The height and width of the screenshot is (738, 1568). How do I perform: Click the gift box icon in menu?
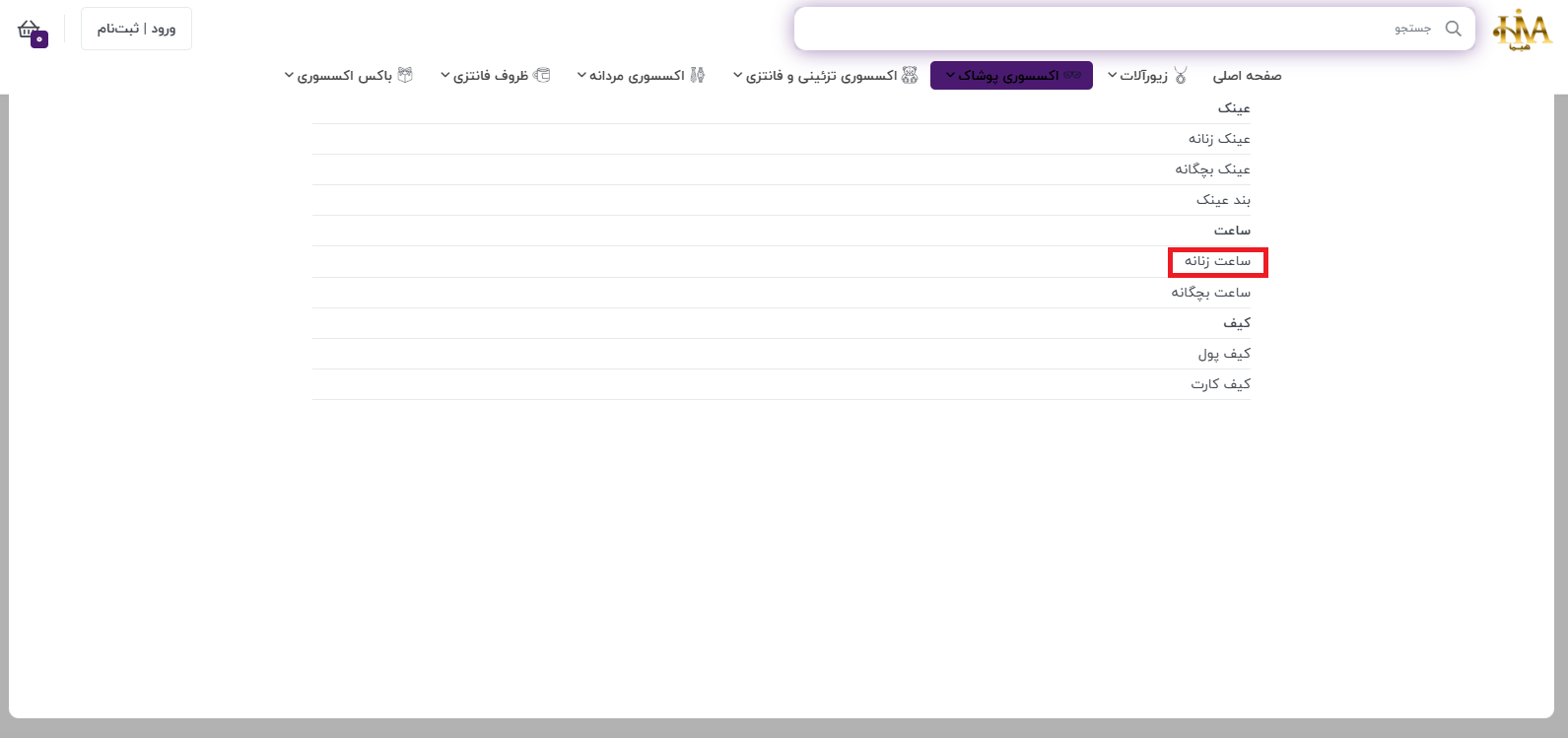pyautogui.click(x=405, y=76)
